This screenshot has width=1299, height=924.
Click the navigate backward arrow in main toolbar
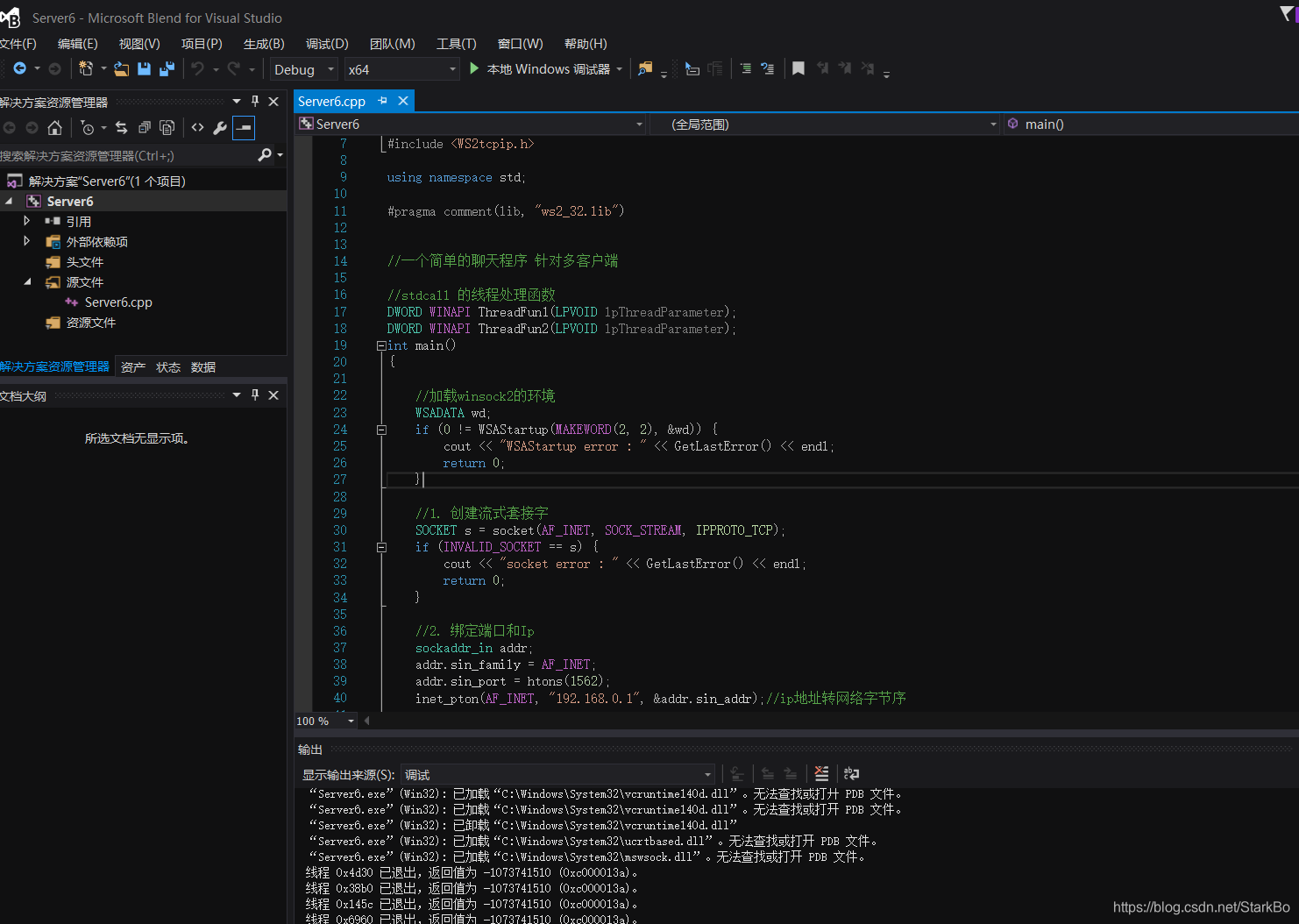click(x=19, y=68)
